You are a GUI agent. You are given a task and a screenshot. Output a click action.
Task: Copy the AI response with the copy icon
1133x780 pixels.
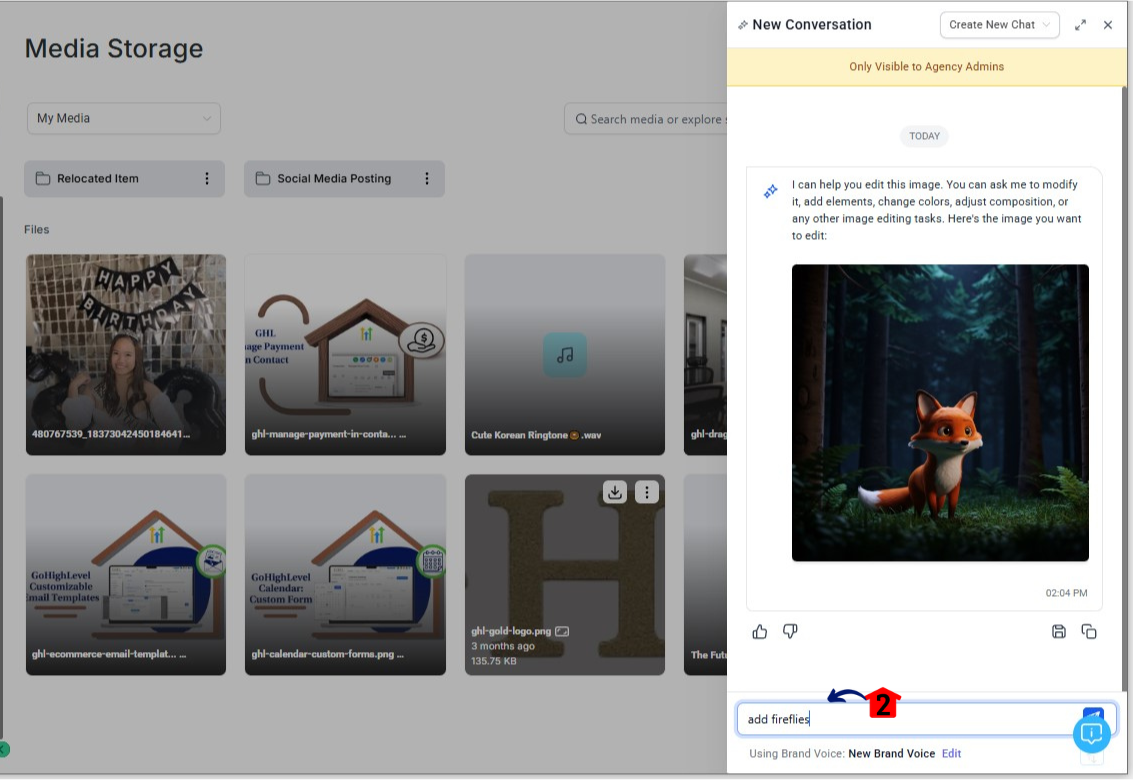(x=1089, y=631)
